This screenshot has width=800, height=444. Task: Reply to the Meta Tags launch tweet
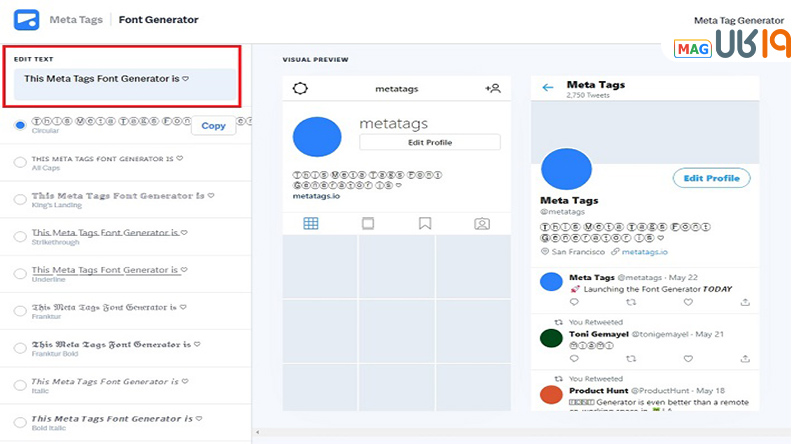point(574,302)
